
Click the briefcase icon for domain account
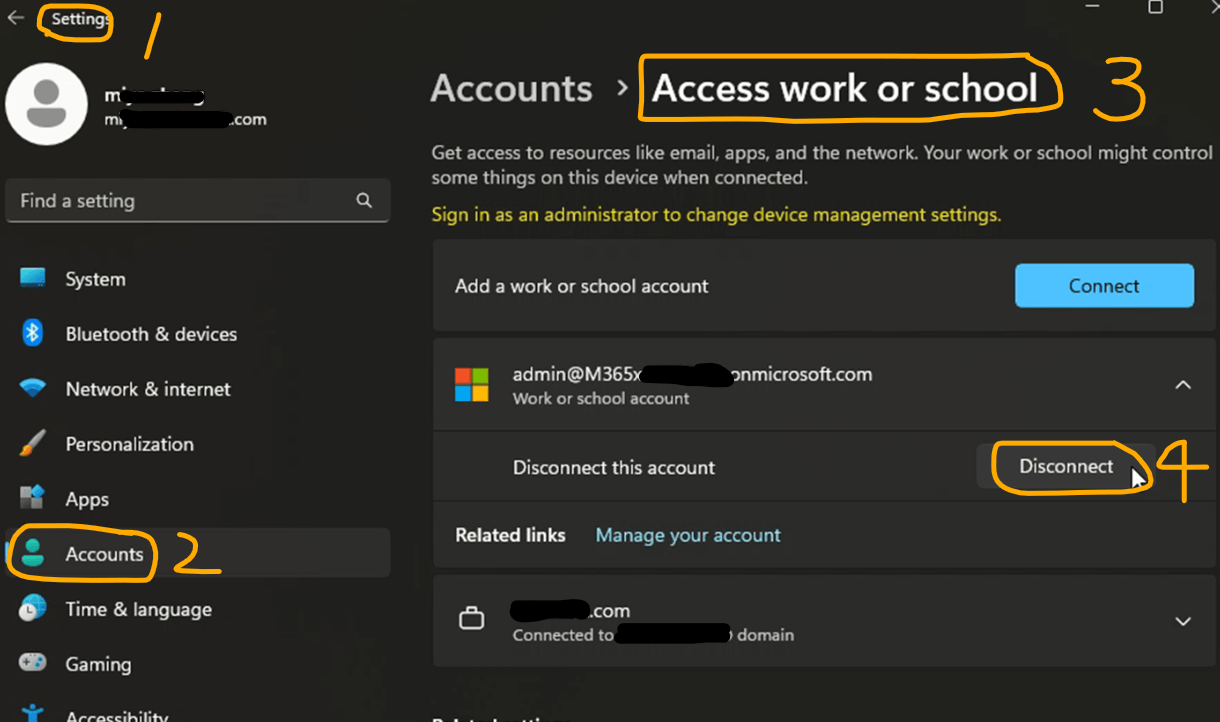[x=471, y=620]
